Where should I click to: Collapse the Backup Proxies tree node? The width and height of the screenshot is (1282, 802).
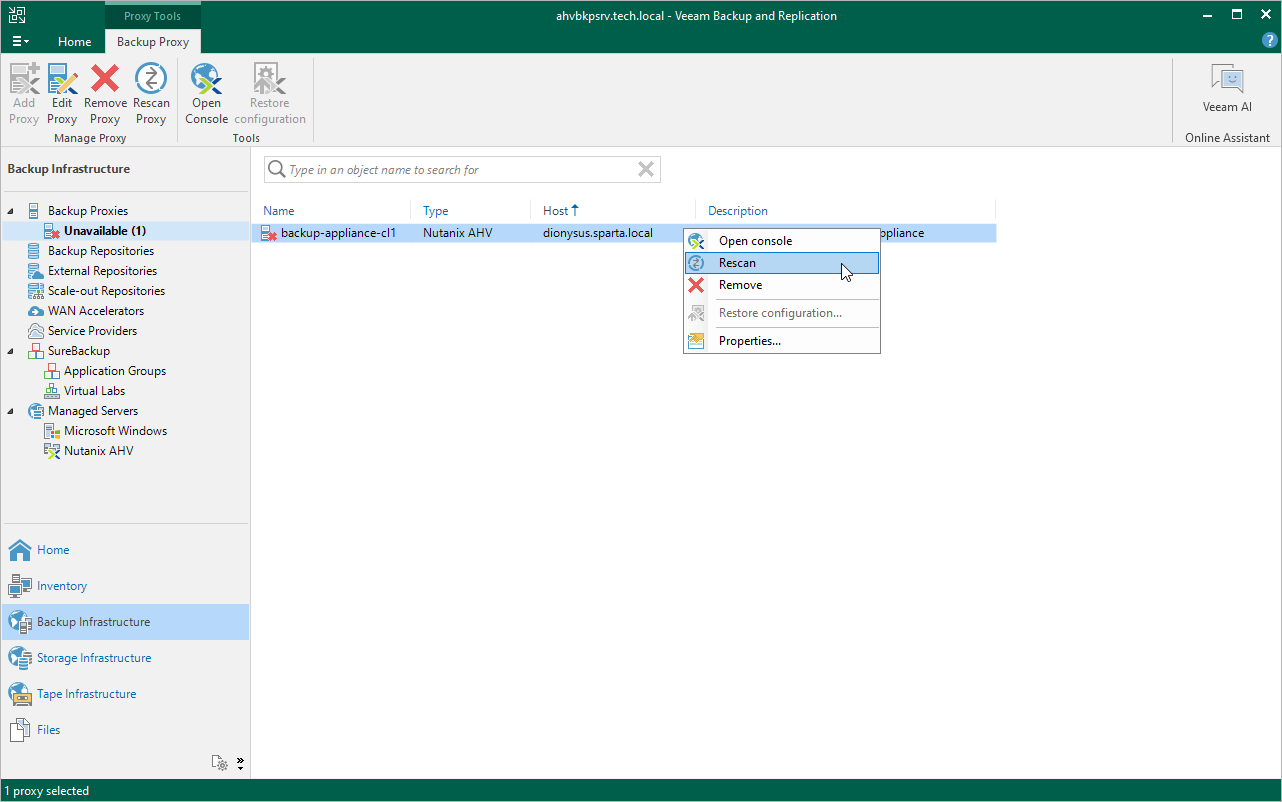tap(12, 211)
